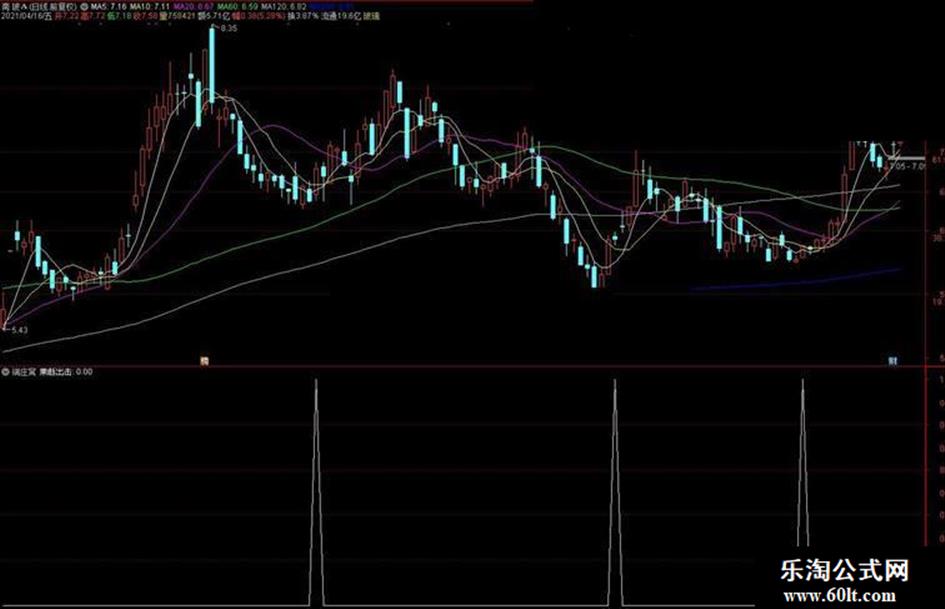Open the small info marker below the 8.35 peak
Screen dimensions: 945x609
[x=204, y=361]
